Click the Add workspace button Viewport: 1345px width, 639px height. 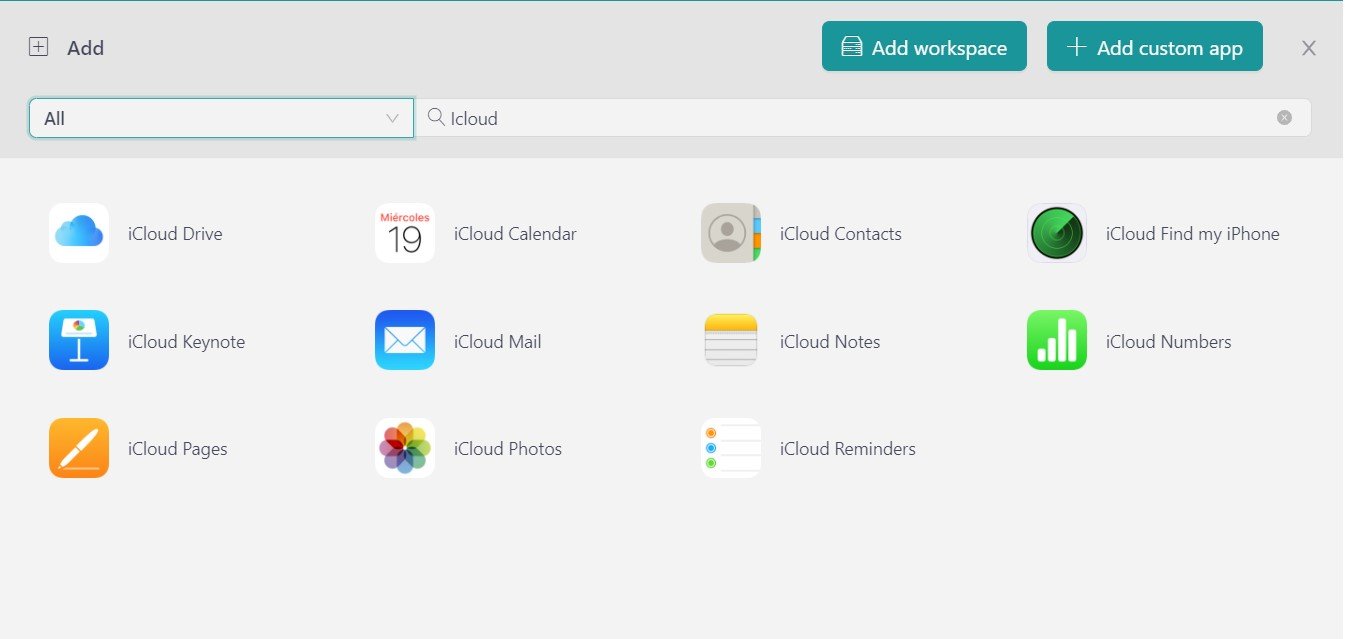[x=923, y=46]
